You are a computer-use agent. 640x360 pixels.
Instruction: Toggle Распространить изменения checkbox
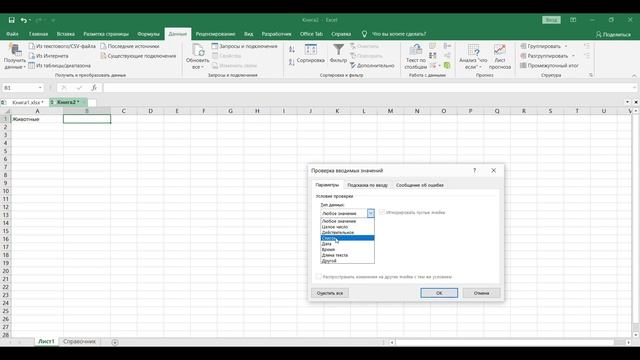pos(318,276)
